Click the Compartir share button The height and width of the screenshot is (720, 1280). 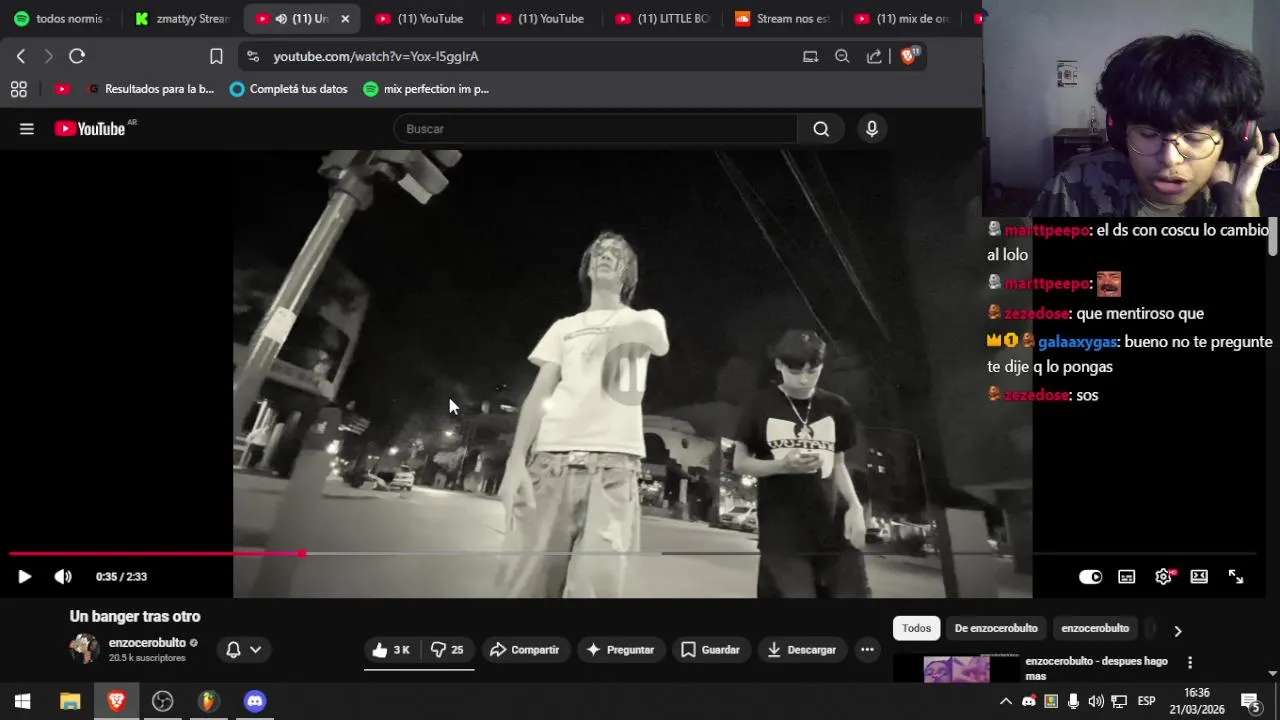[525, 650]
